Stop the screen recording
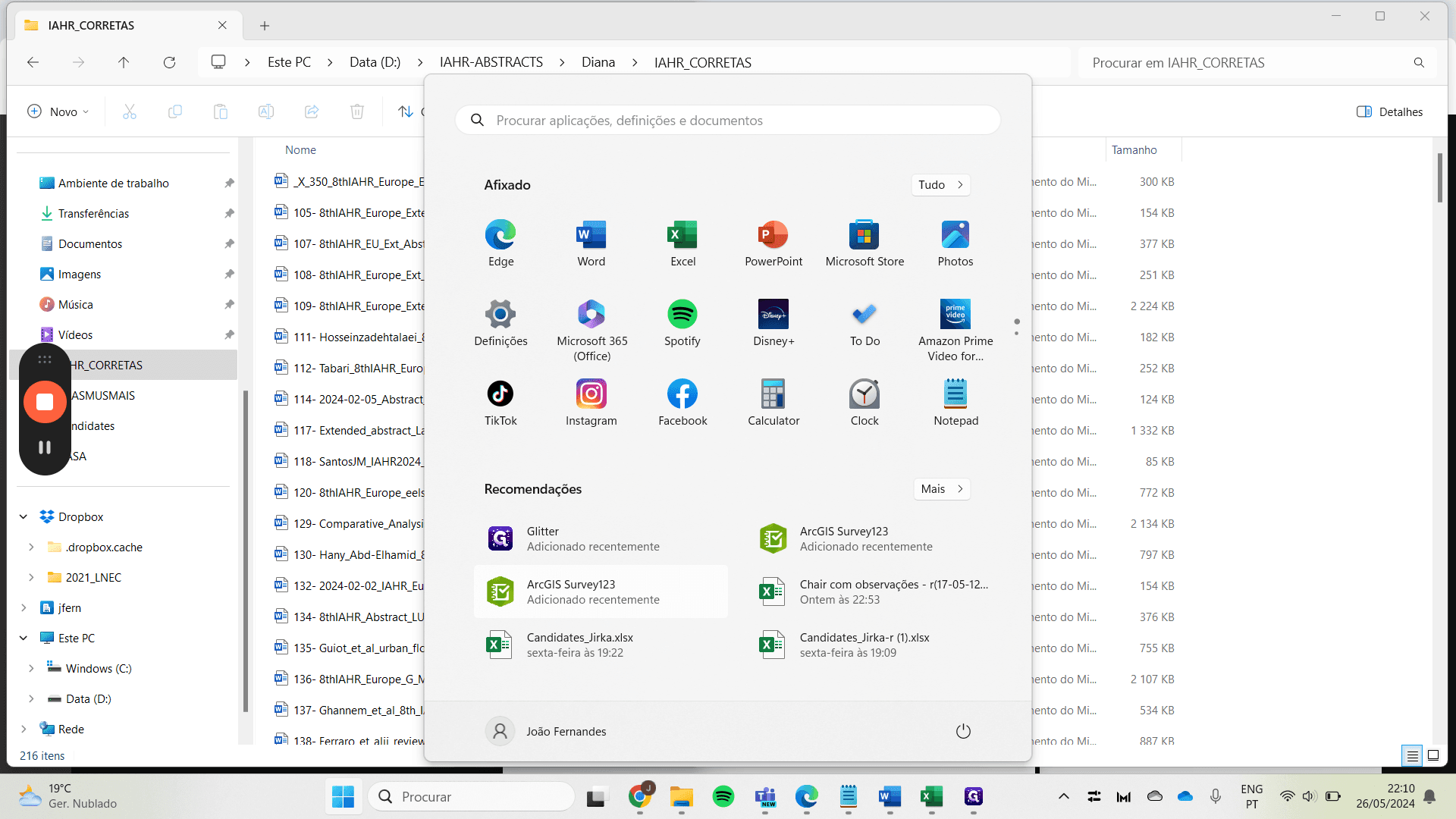Viewport: 1456px width, 819px height. click(45, 402)
